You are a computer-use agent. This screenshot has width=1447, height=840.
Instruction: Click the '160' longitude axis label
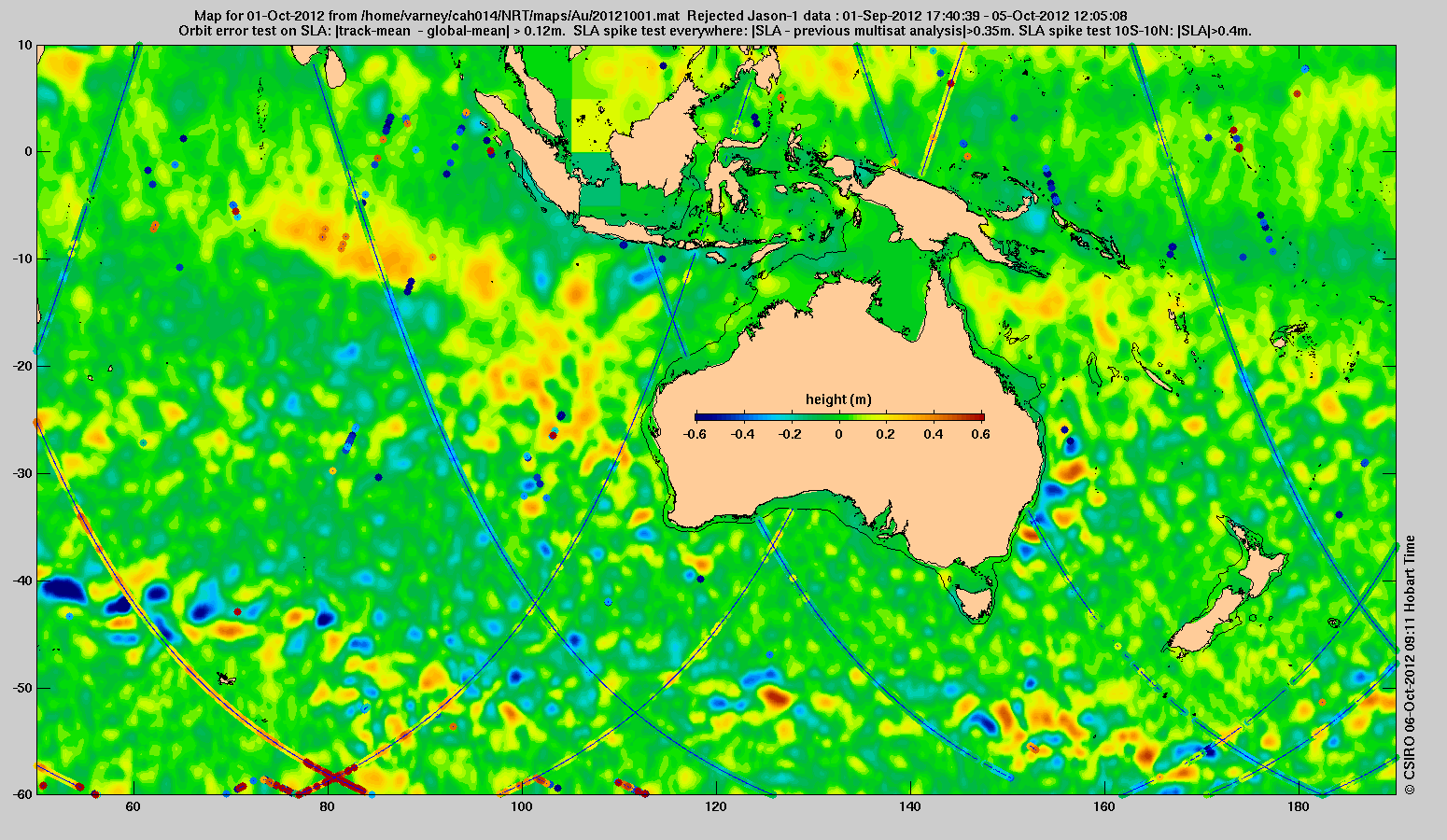[x=1104, y=806]
